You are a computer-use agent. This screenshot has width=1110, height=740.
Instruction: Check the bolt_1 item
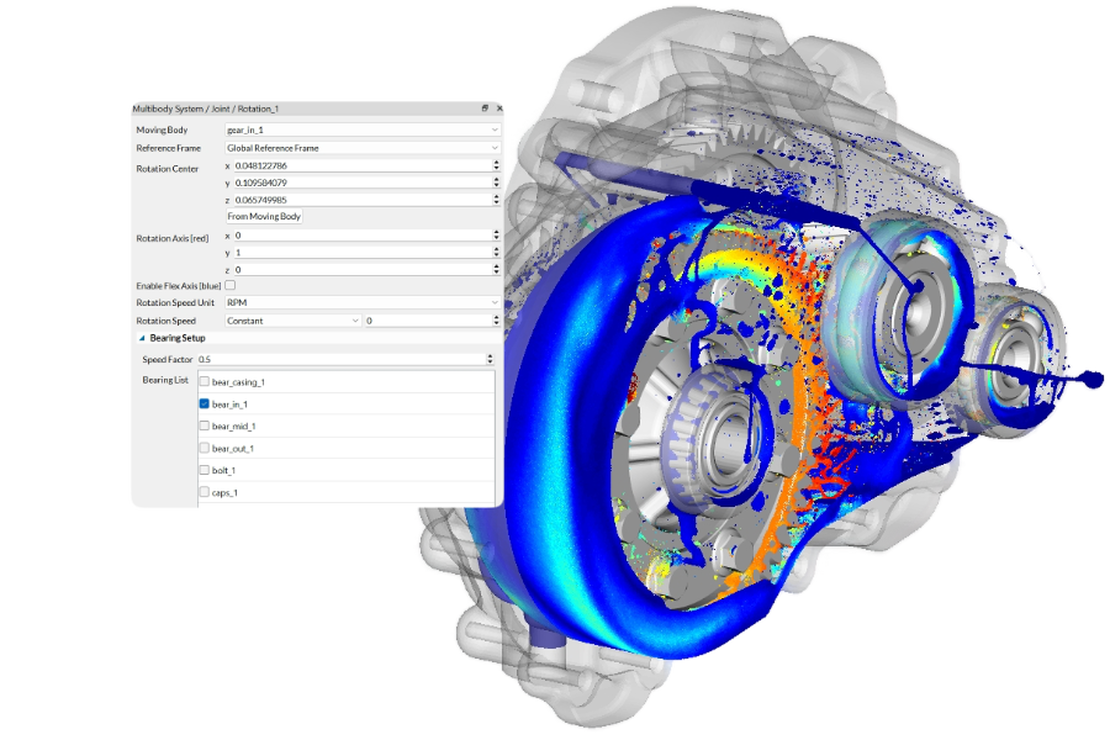205,470
